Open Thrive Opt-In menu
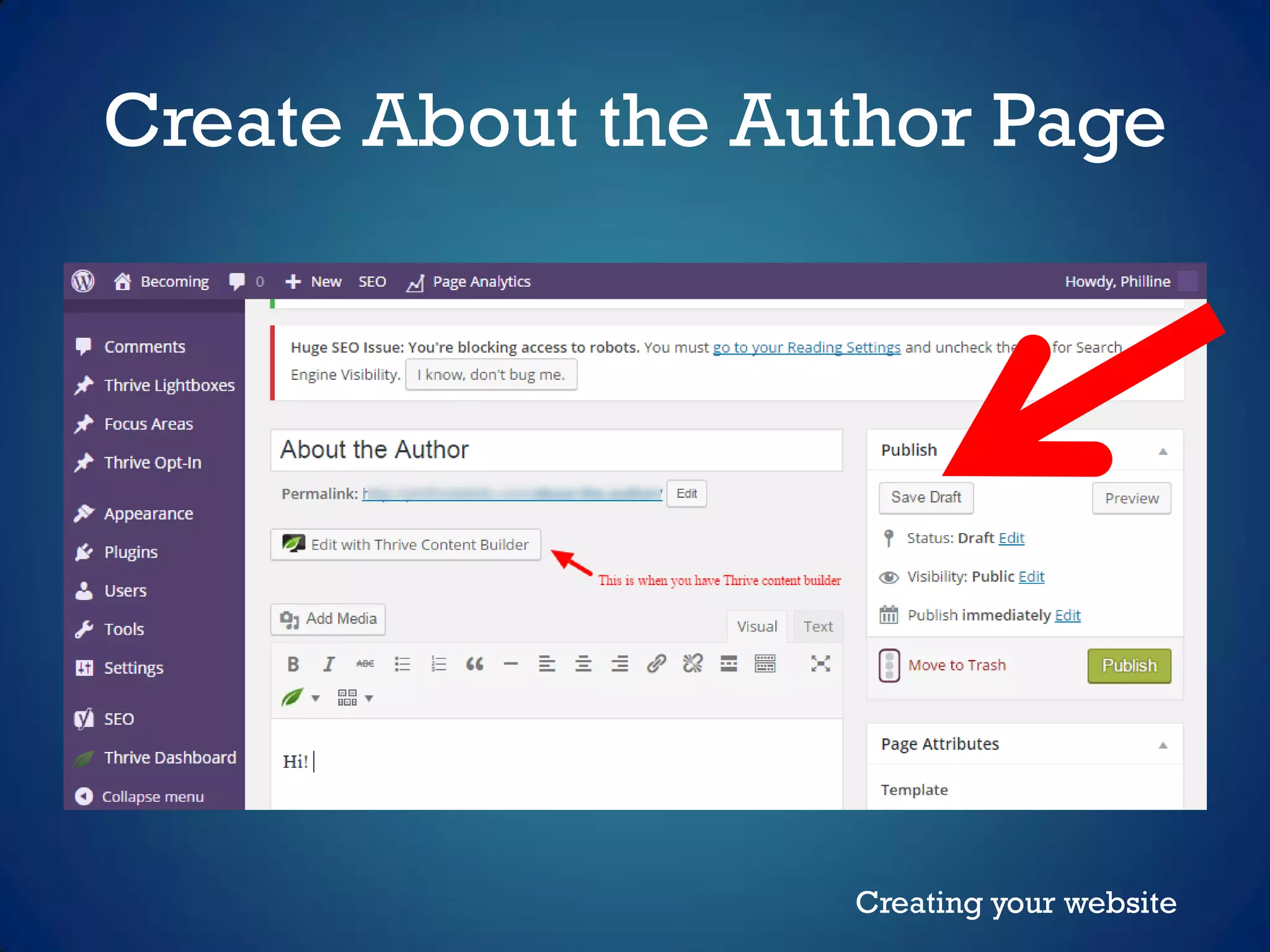The height and width of the screenshot is (952, 1270). [154, 463]
